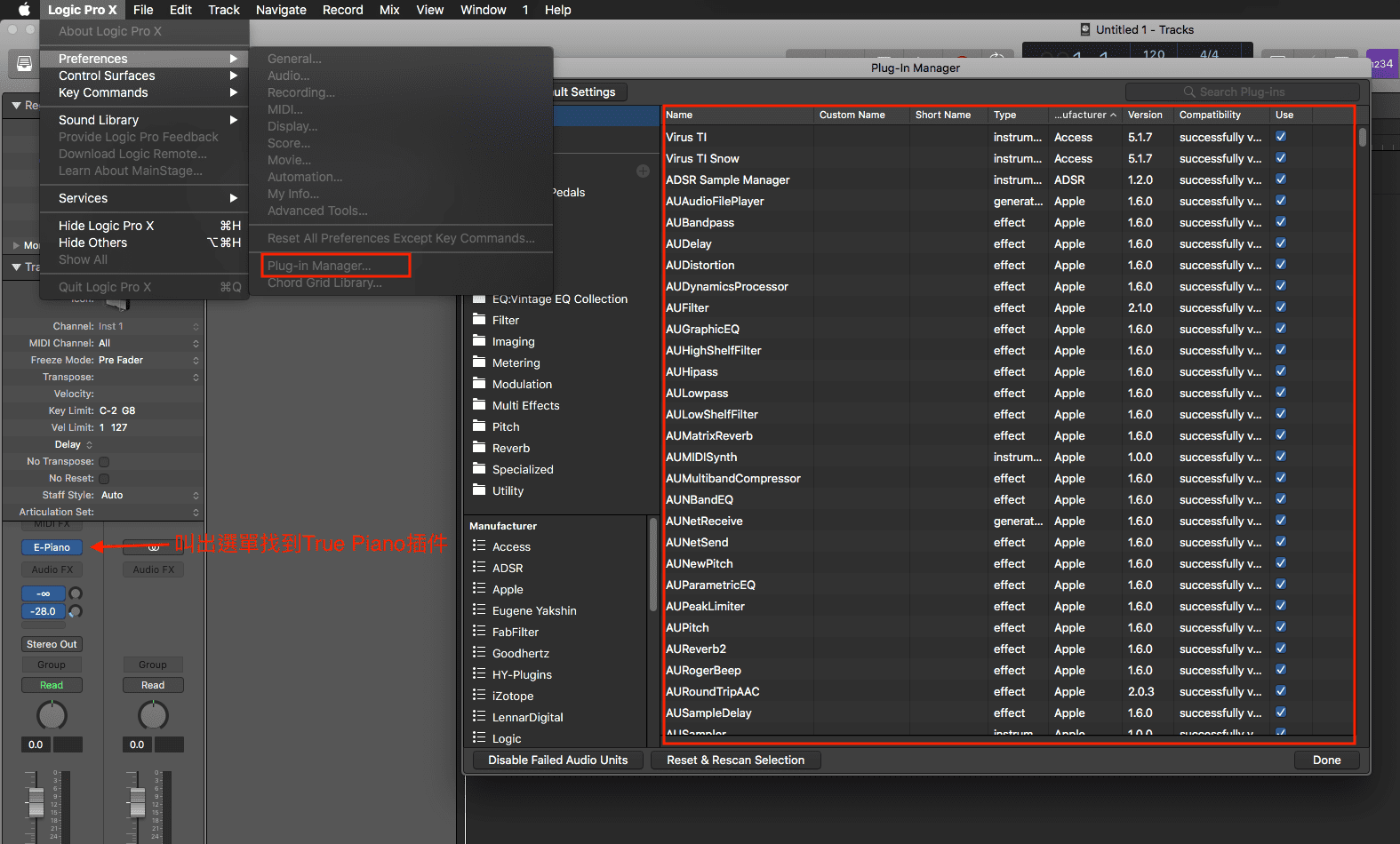Uncheck Use for ADSR Sample Manager

(x=1281, y=179)
